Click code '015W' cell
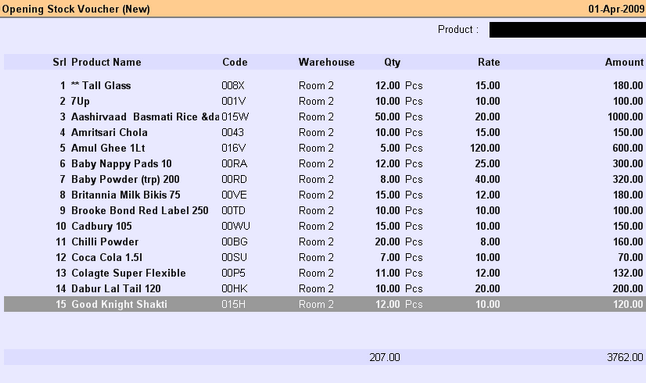The width and height of the screenshot is (646, 383). (235, 117)
